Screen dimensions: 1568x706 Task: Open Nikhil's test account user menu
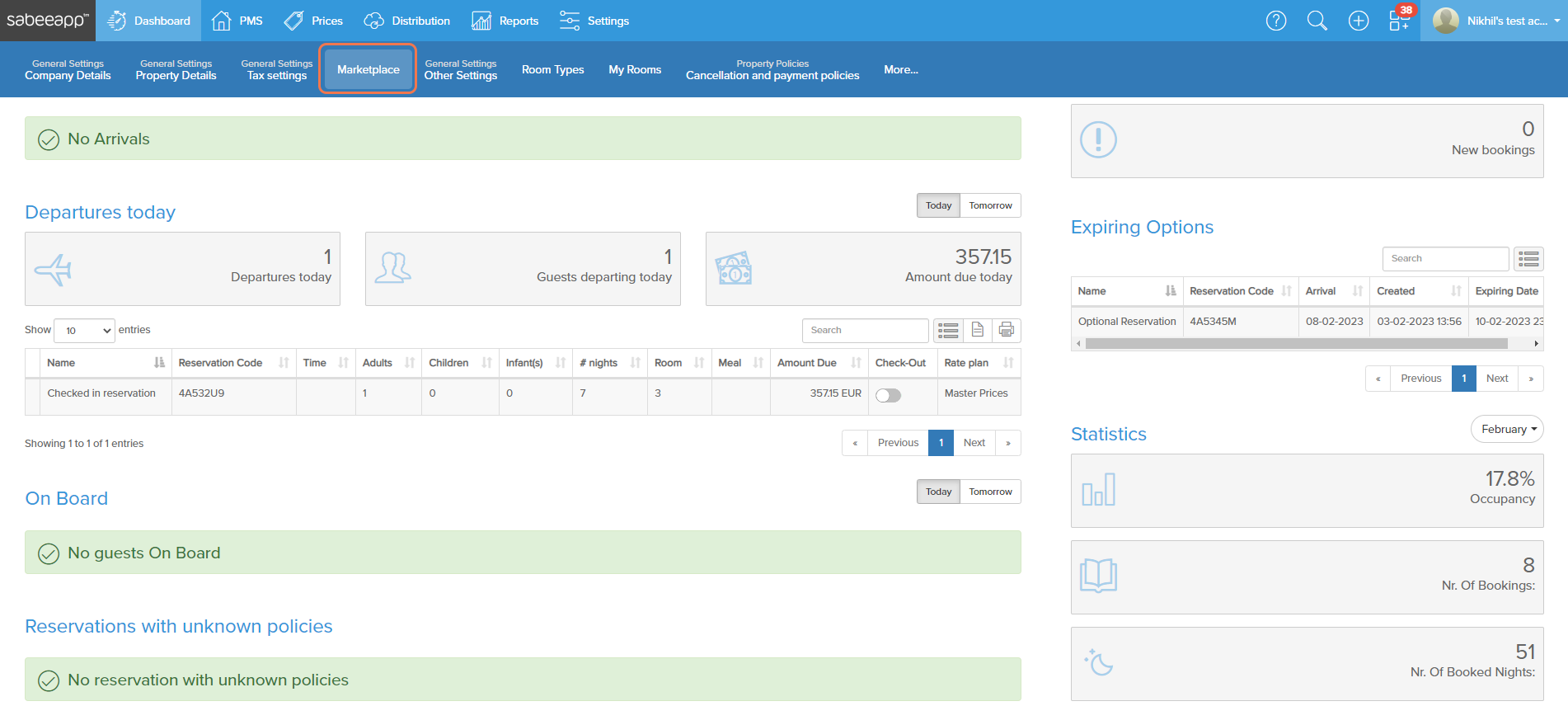1496,21
